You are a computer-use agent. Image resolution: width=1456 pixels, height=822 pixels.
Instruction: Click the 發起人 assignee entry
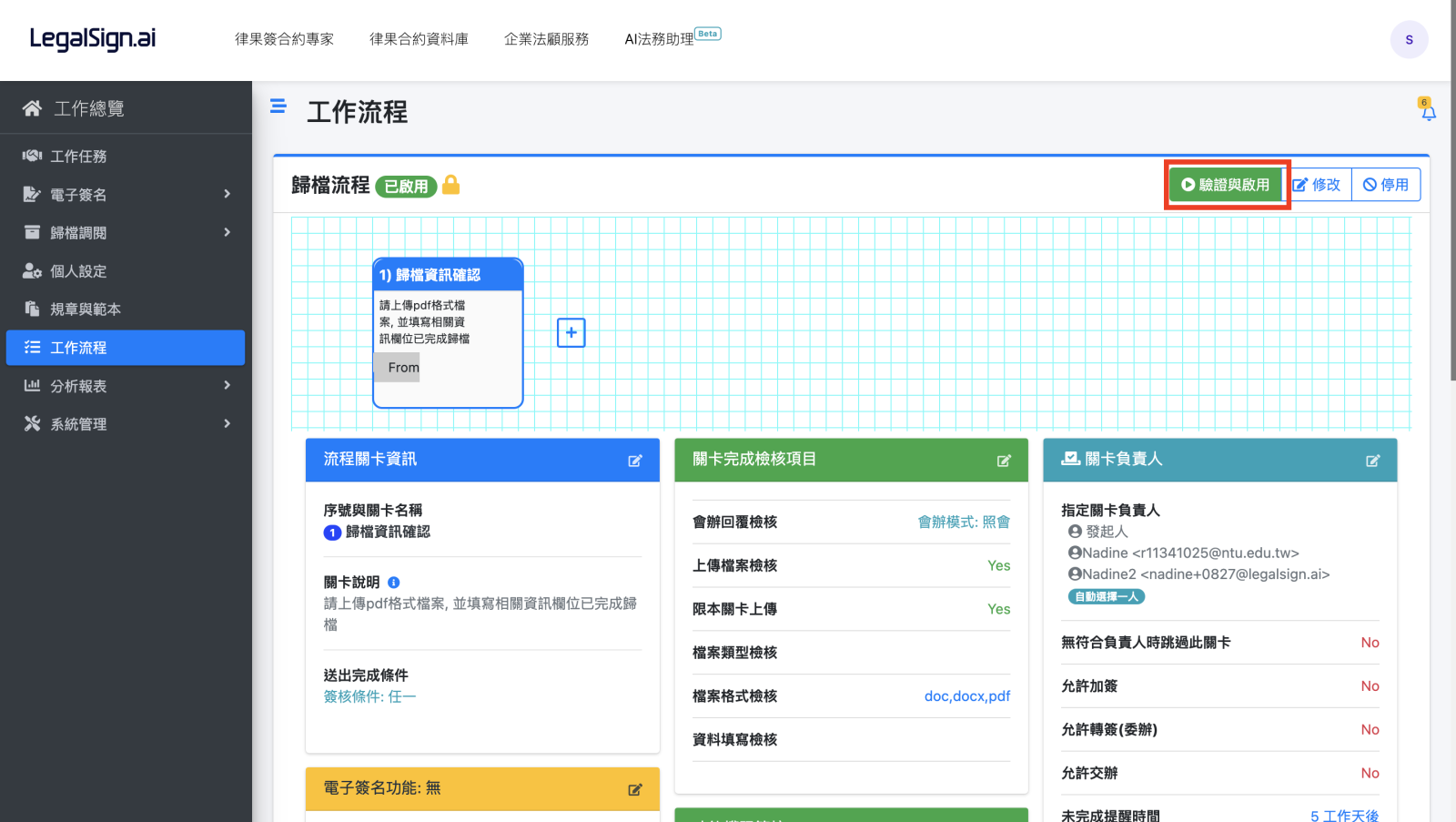pos(1097,532)
